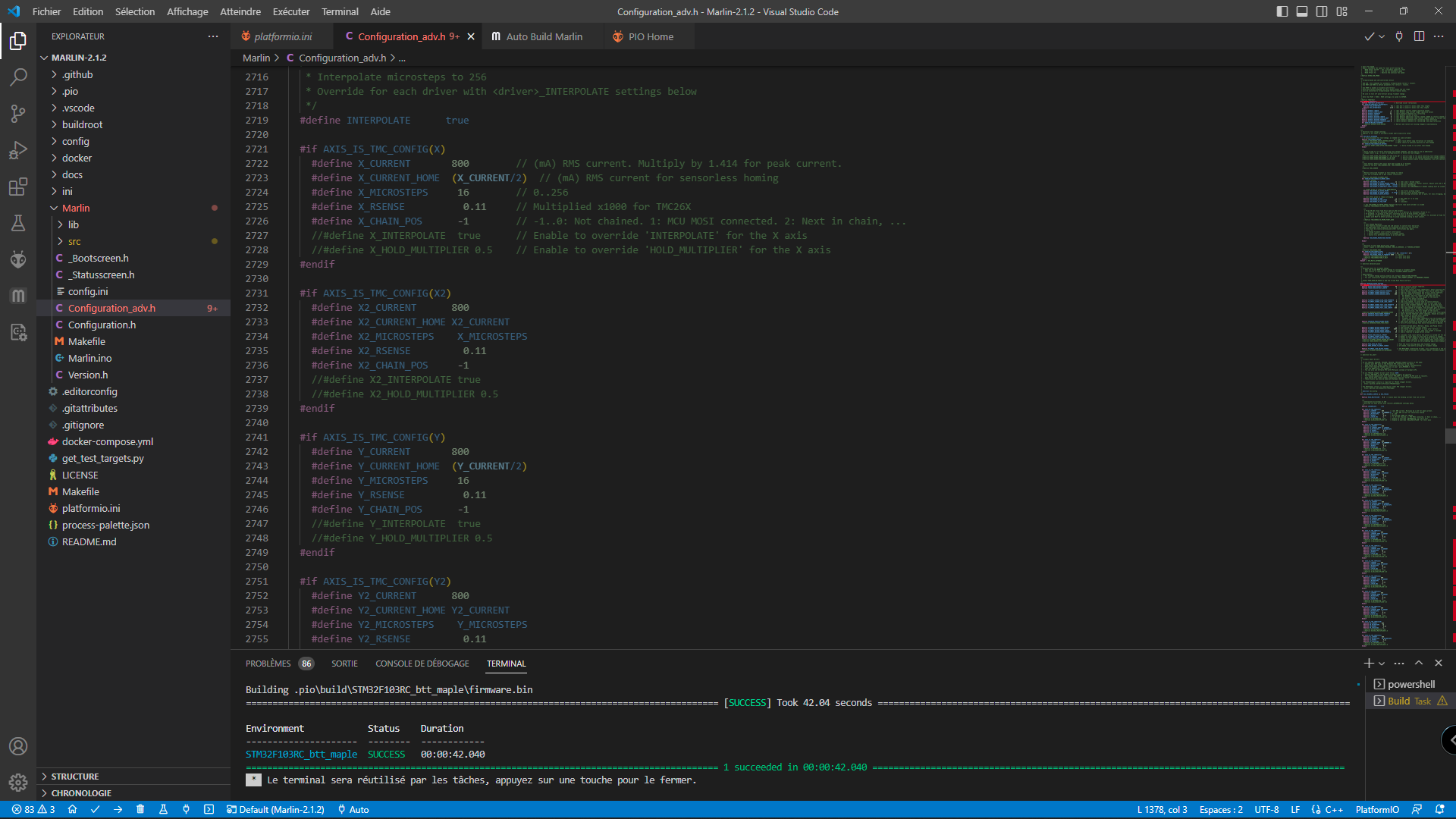Open the Source Control view

18,114
